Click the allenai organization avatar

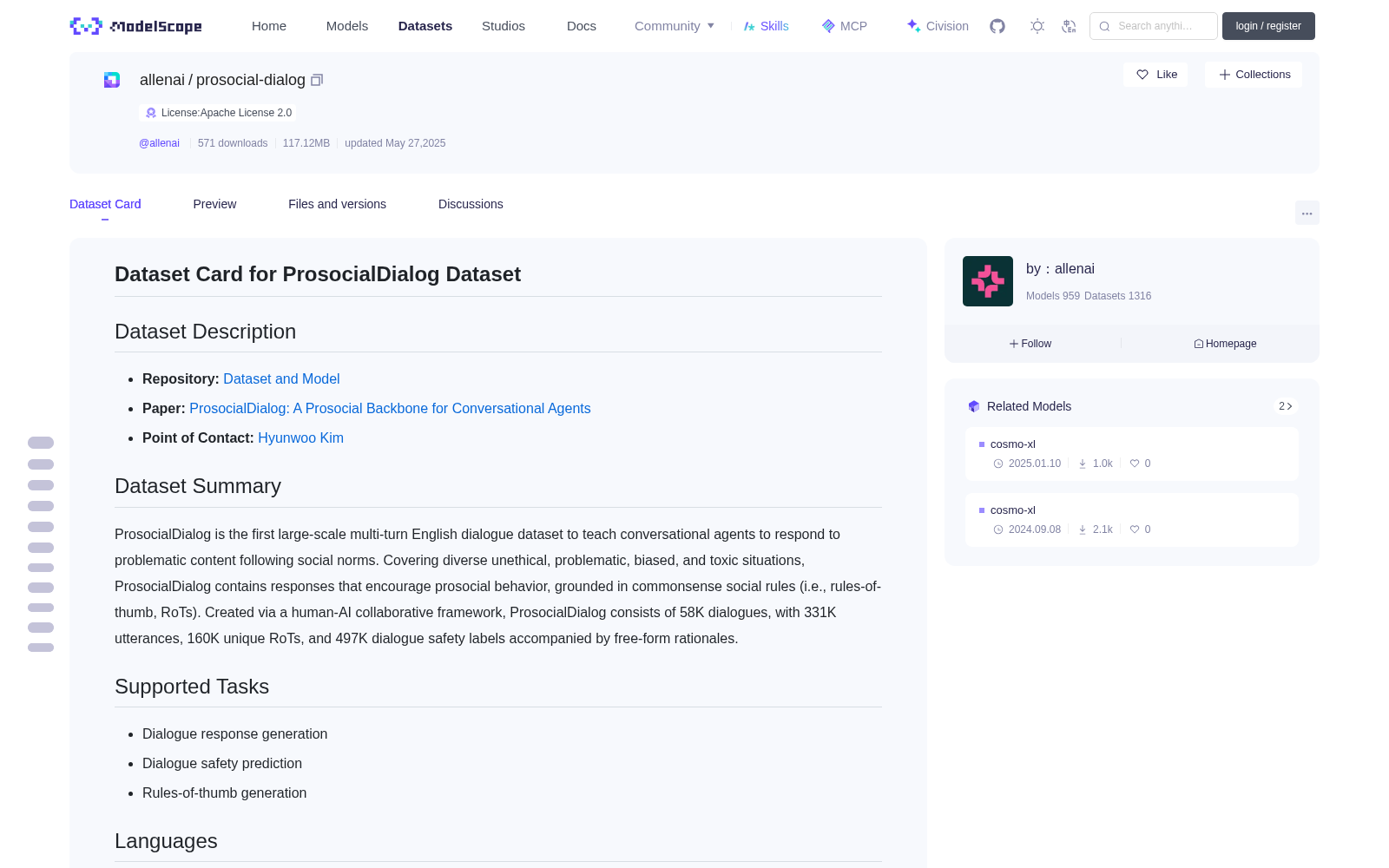point(988,281)
